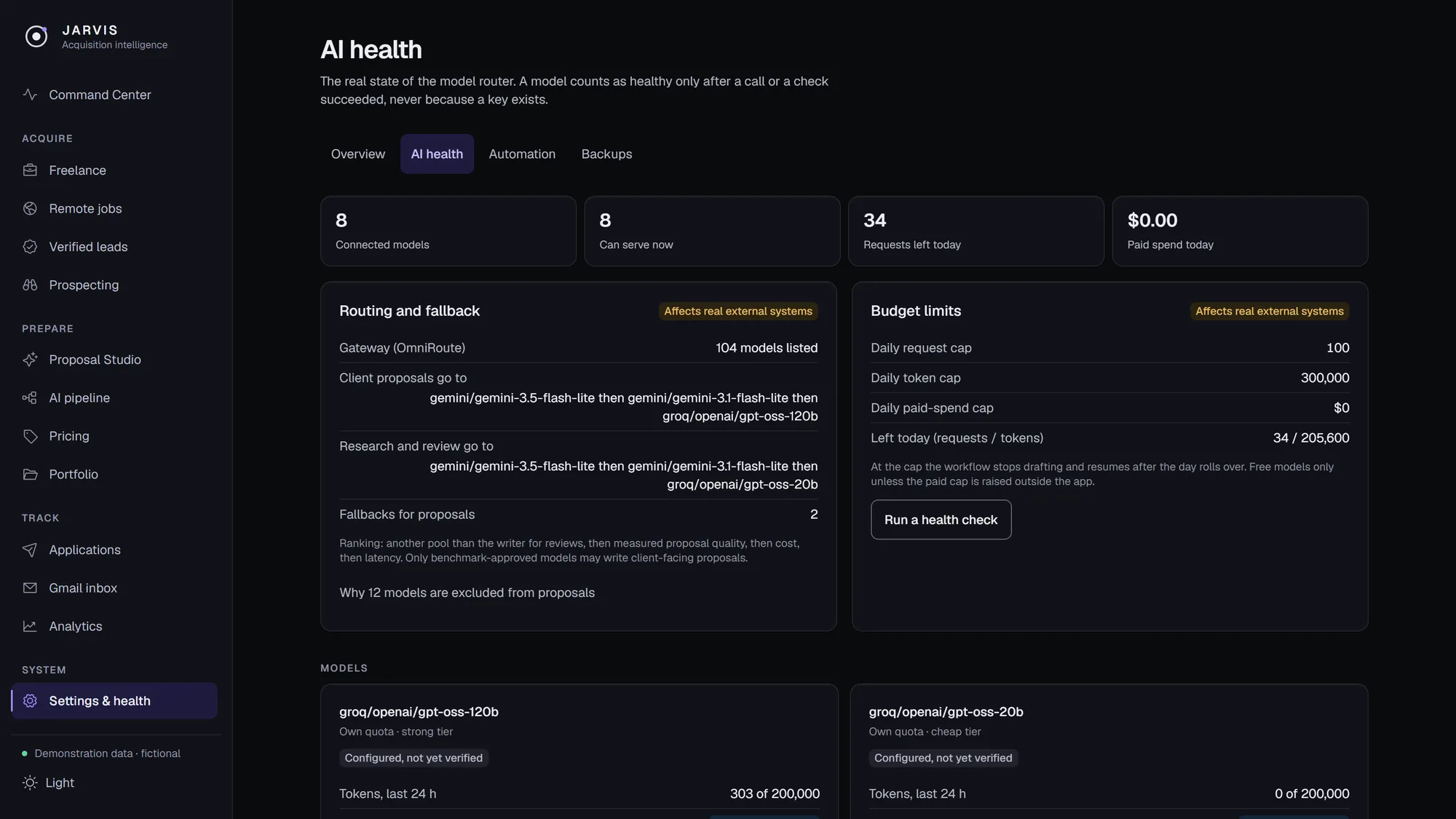1456x819 pixels.
Task: Go to the Backups tab
Action: click(x=606, y=154)
